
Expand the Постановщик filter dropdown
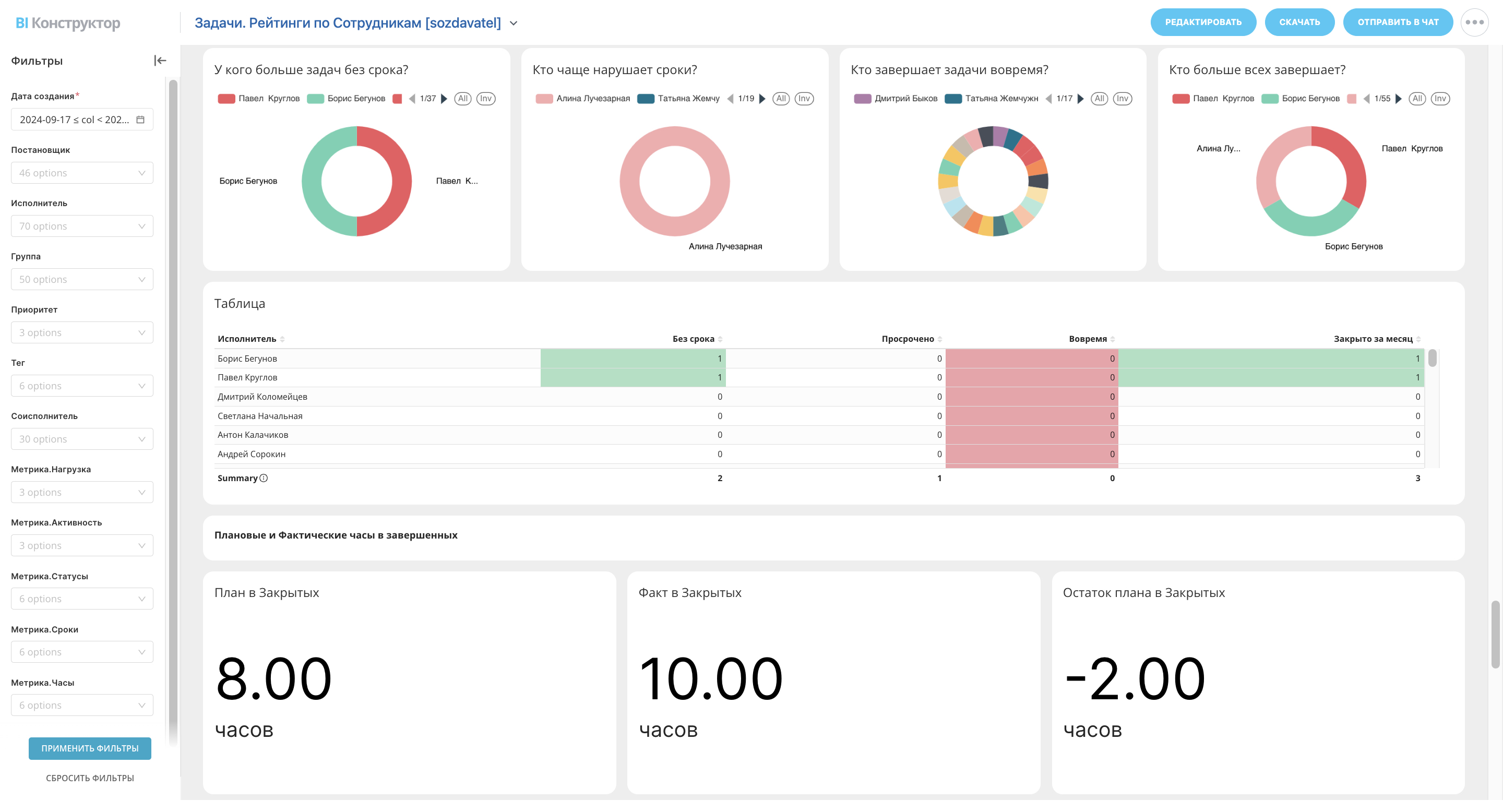pyautogui.click(x=82, y=173)
